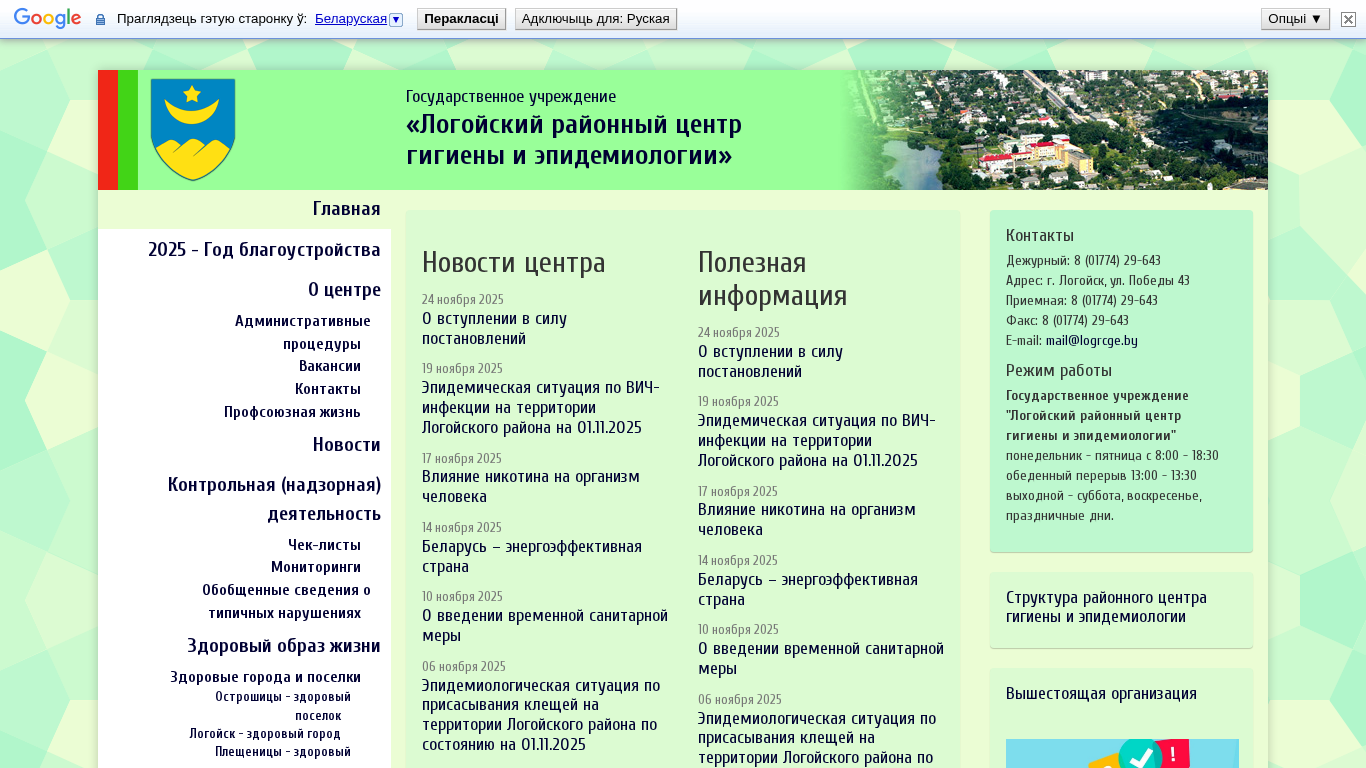1366x768 pixels.
Task: Open the Новости sidebar menu item
Action: (x=346, y=445)
